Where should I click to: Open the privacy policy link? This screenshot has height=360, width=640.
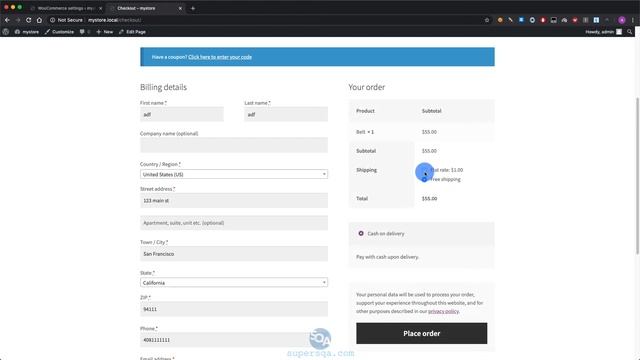click(443, 311)
